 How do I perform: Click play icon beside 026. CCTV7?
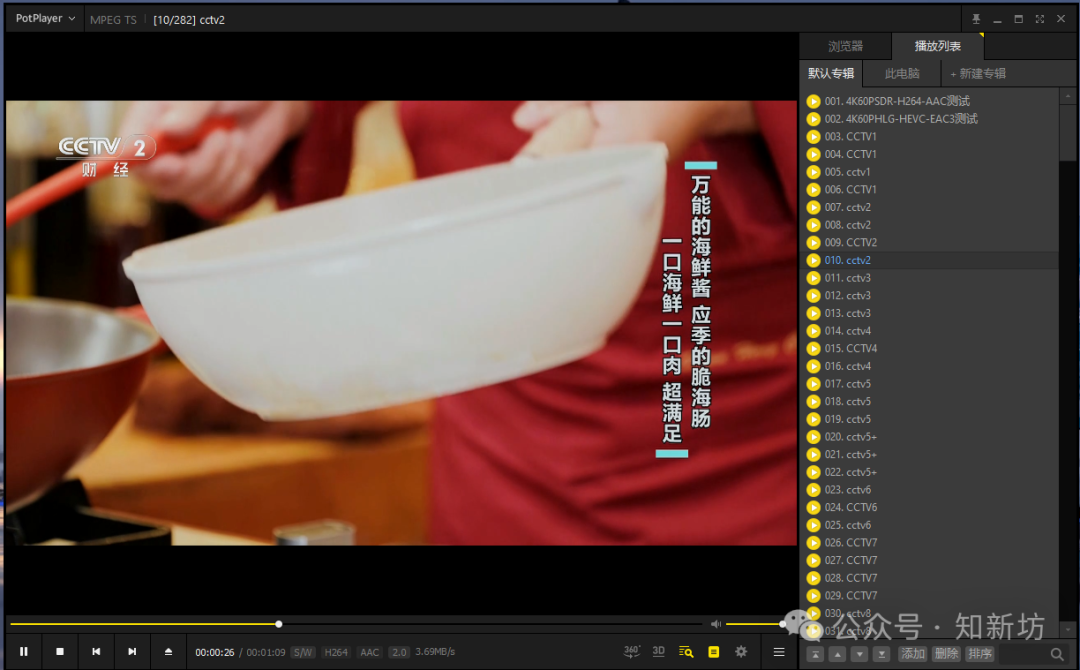pyautogui.click(x=813, y=543)
